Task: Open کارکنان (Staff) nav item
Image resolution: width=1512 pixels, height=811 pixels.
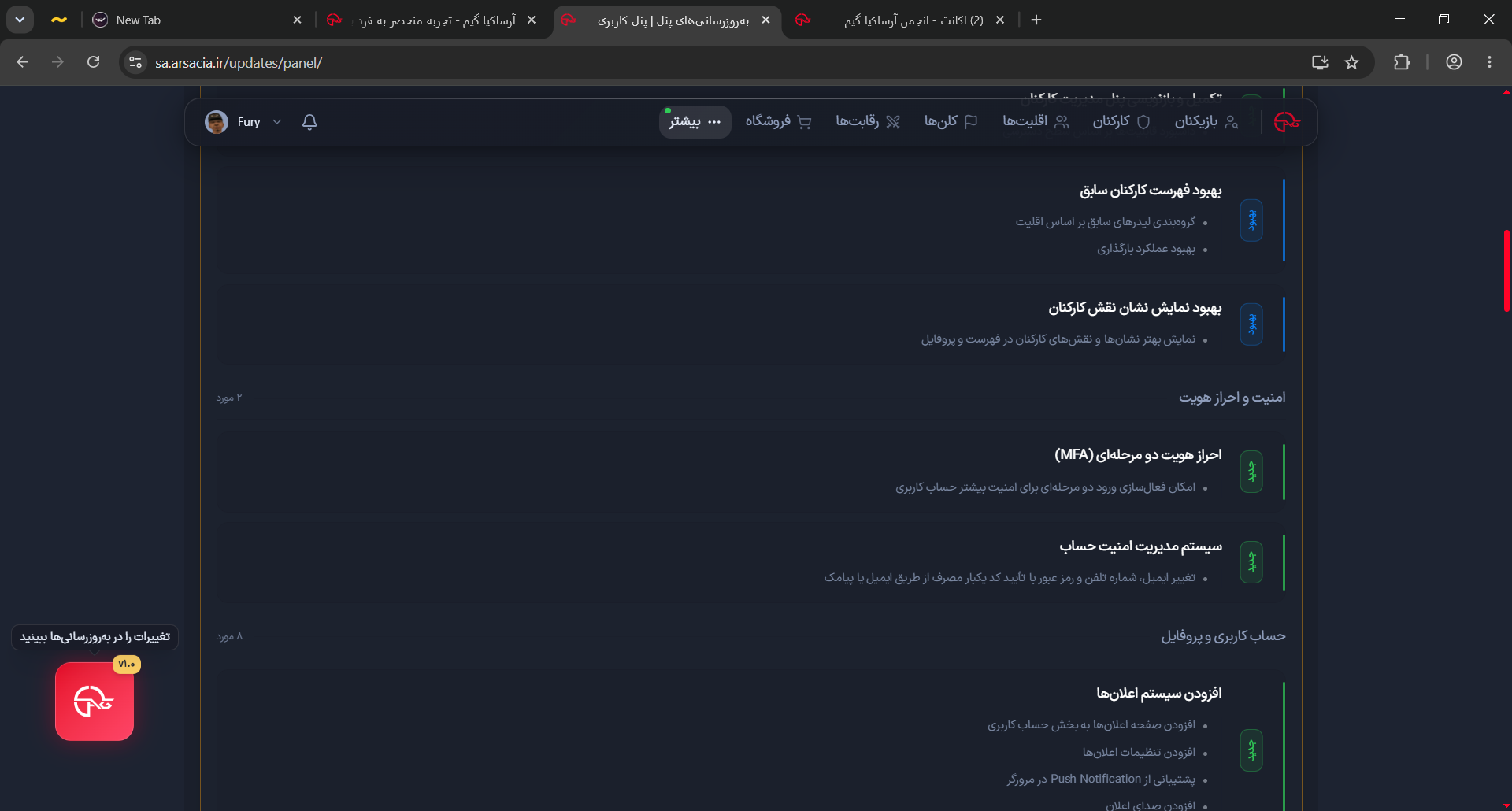Action: click(1121, 121)
